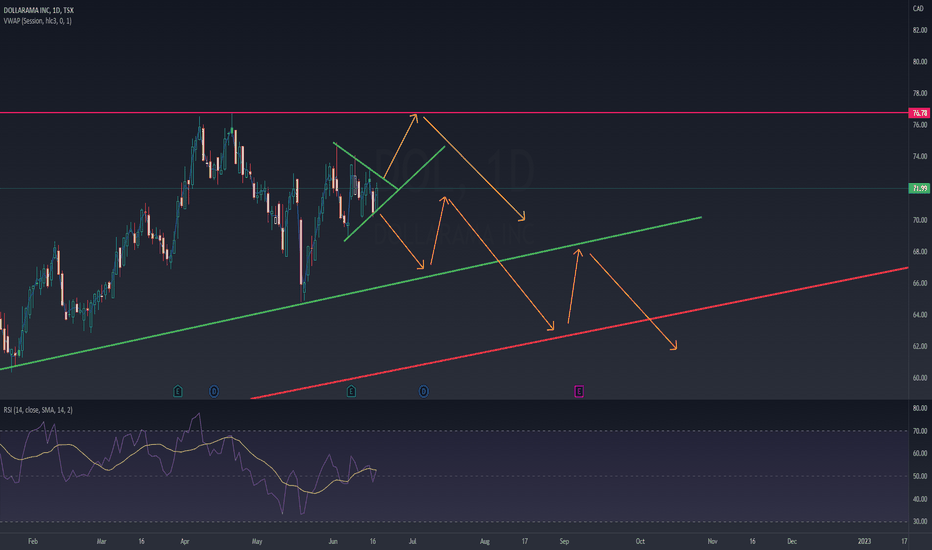Click the Jul label on time axis
This screenshot has height=550, width=932.
(413, 542)
